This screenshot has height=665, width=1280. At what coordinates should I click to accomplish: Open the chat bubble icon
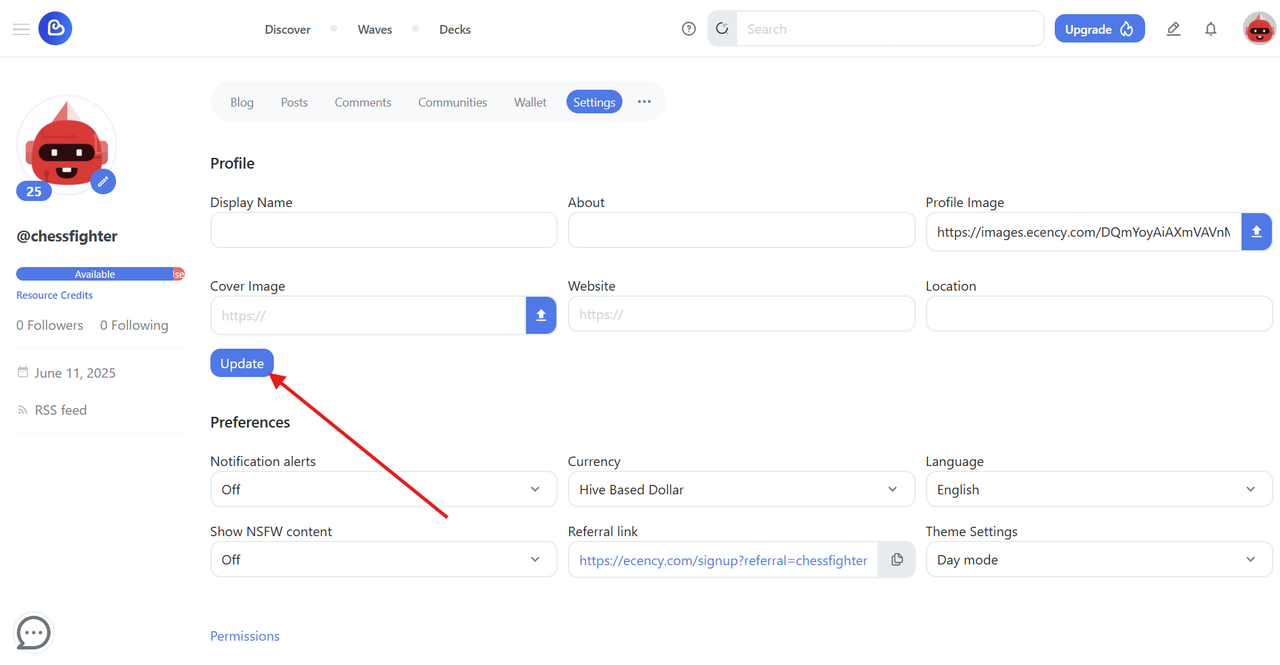[x=34, y=632]
